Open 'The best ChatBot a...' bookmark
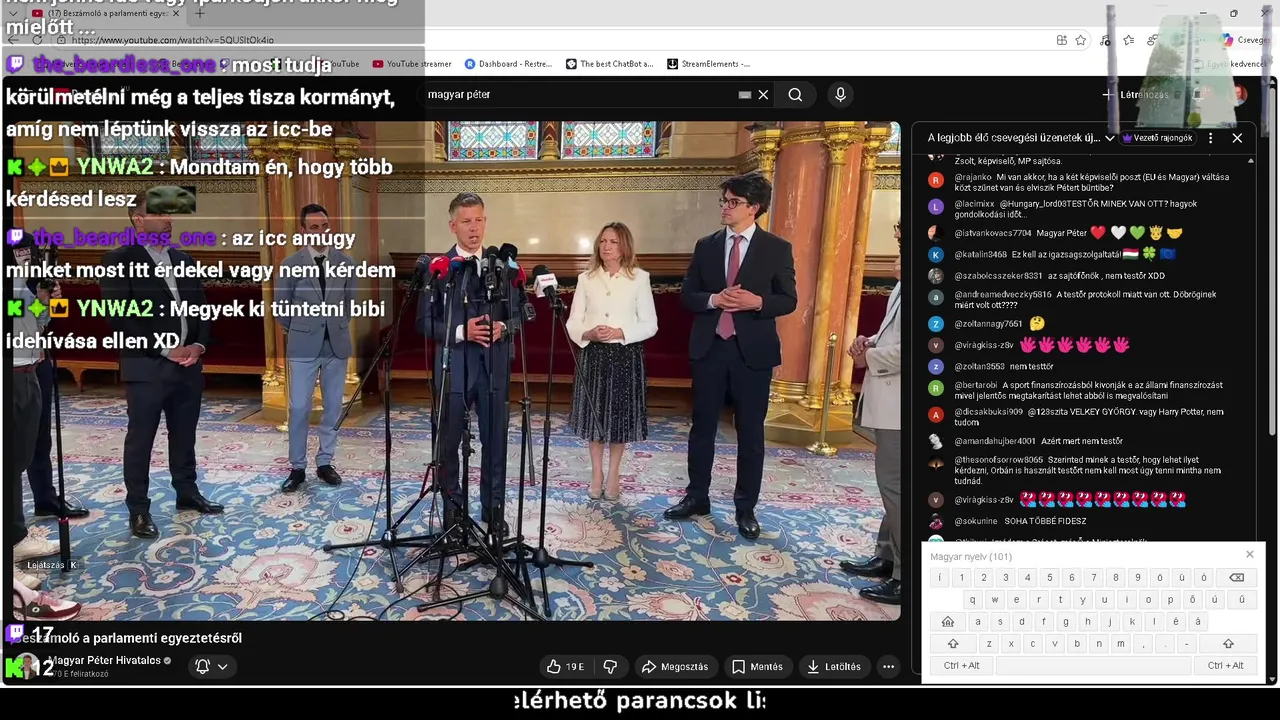The image size is (1280, 720). (x=609, y=64)
